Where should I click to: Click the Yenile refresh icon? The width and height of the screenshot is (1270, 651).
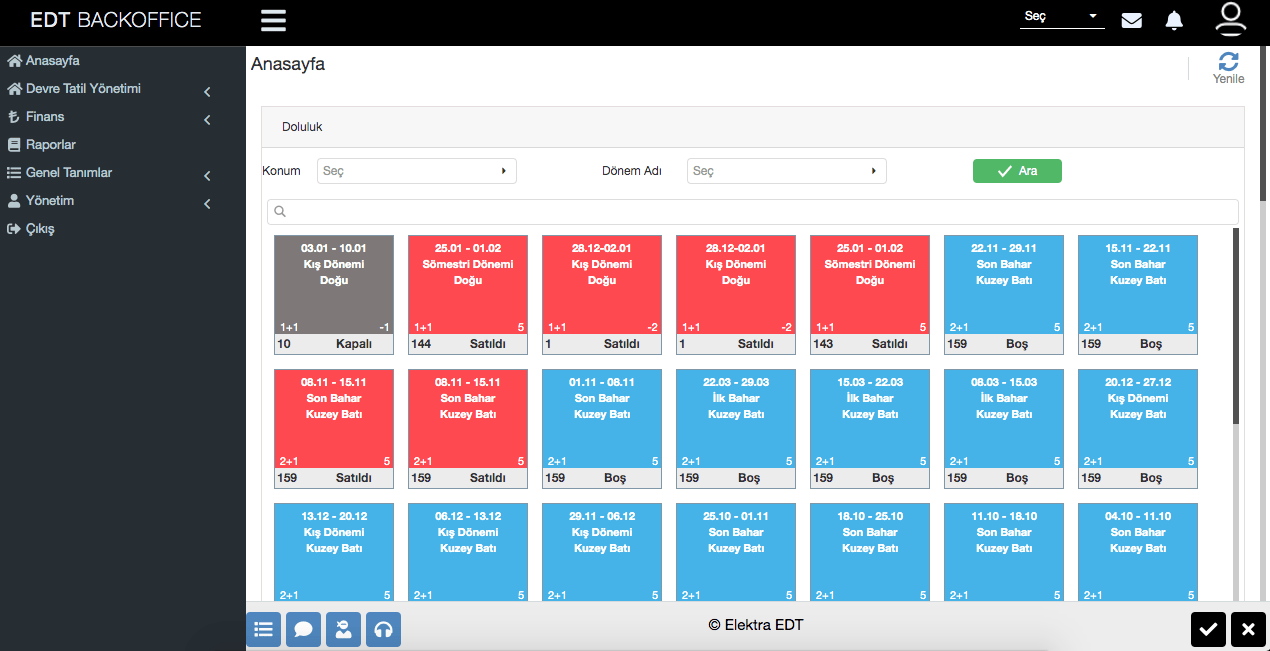1228,62
